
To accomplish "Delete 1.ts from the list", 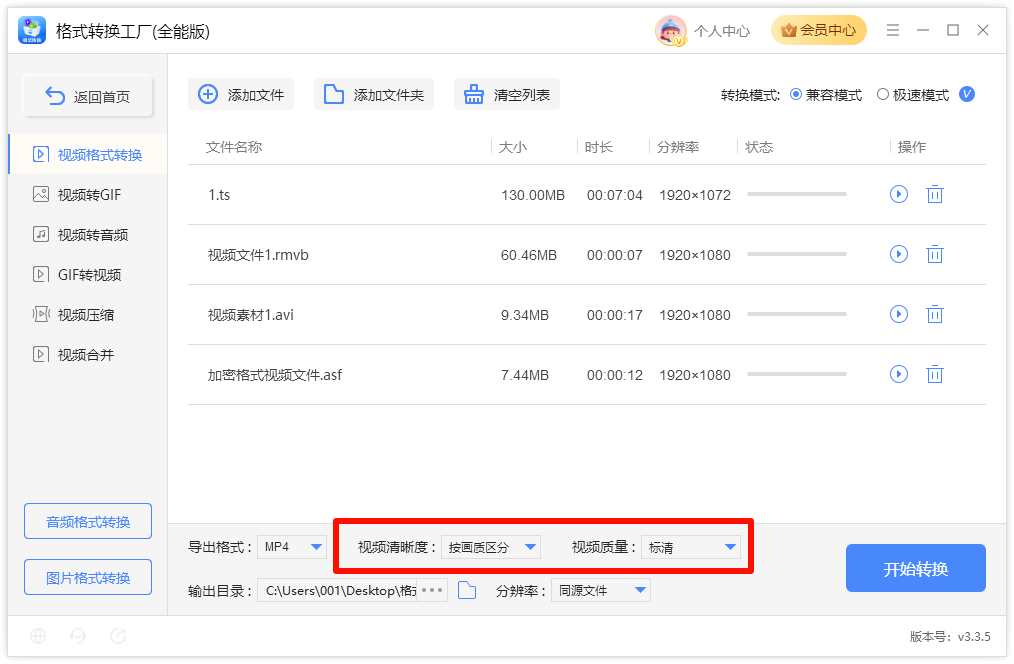I will (934, 194).
